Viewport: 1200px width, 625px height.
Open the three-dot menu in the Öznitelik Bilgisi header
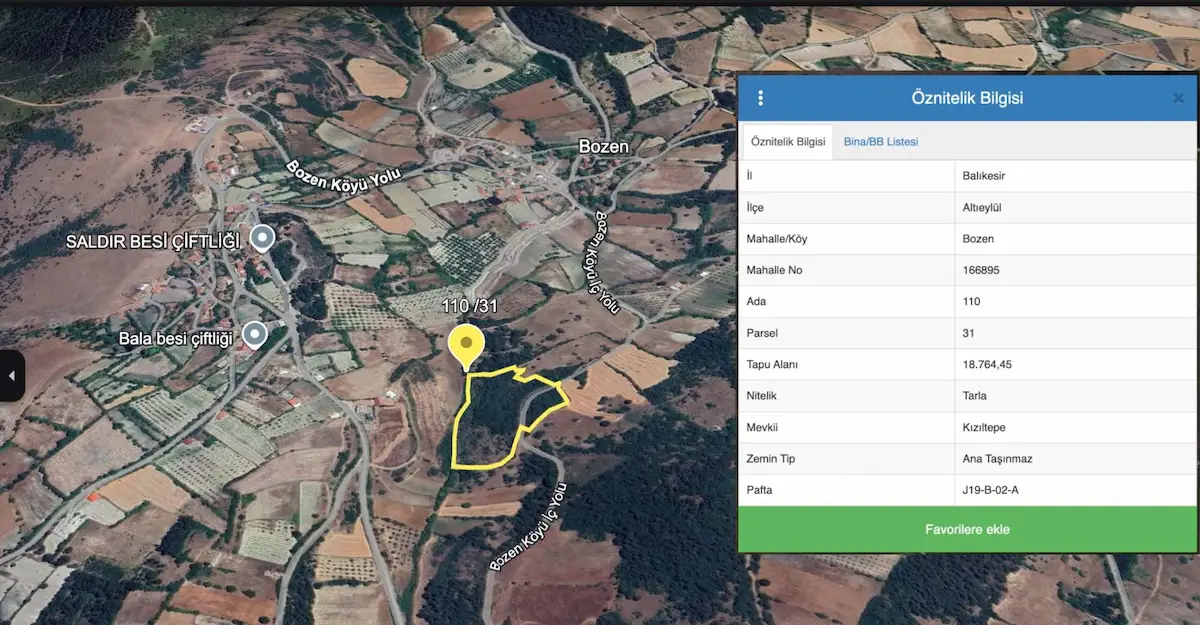coord(760,98)
